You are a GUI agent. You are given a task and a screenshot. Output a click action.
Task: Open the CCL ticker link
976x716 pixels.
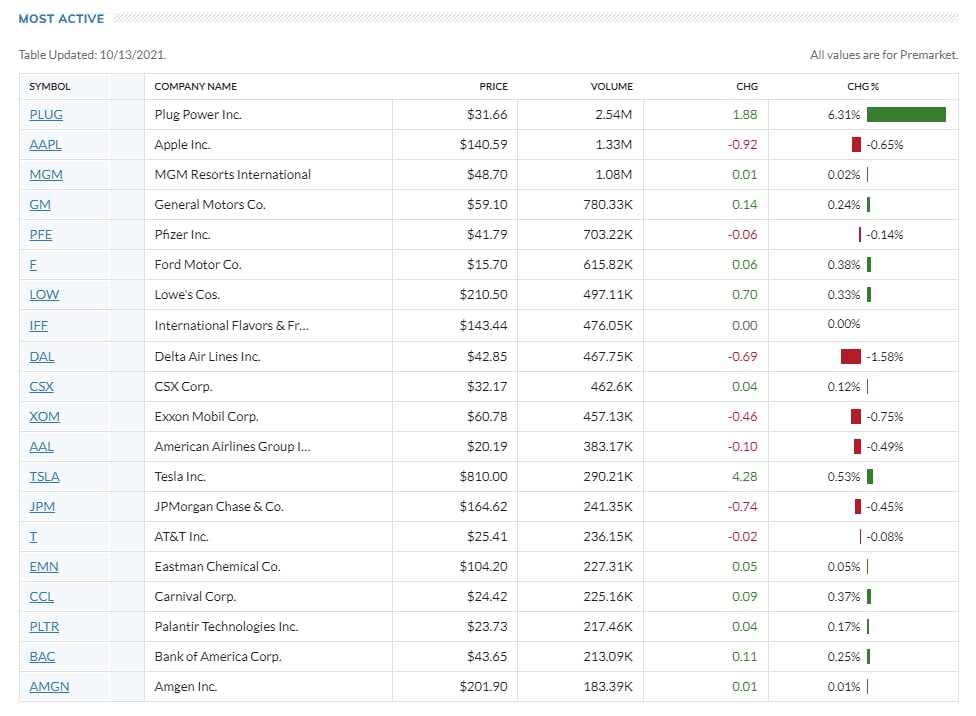[42, 596]
